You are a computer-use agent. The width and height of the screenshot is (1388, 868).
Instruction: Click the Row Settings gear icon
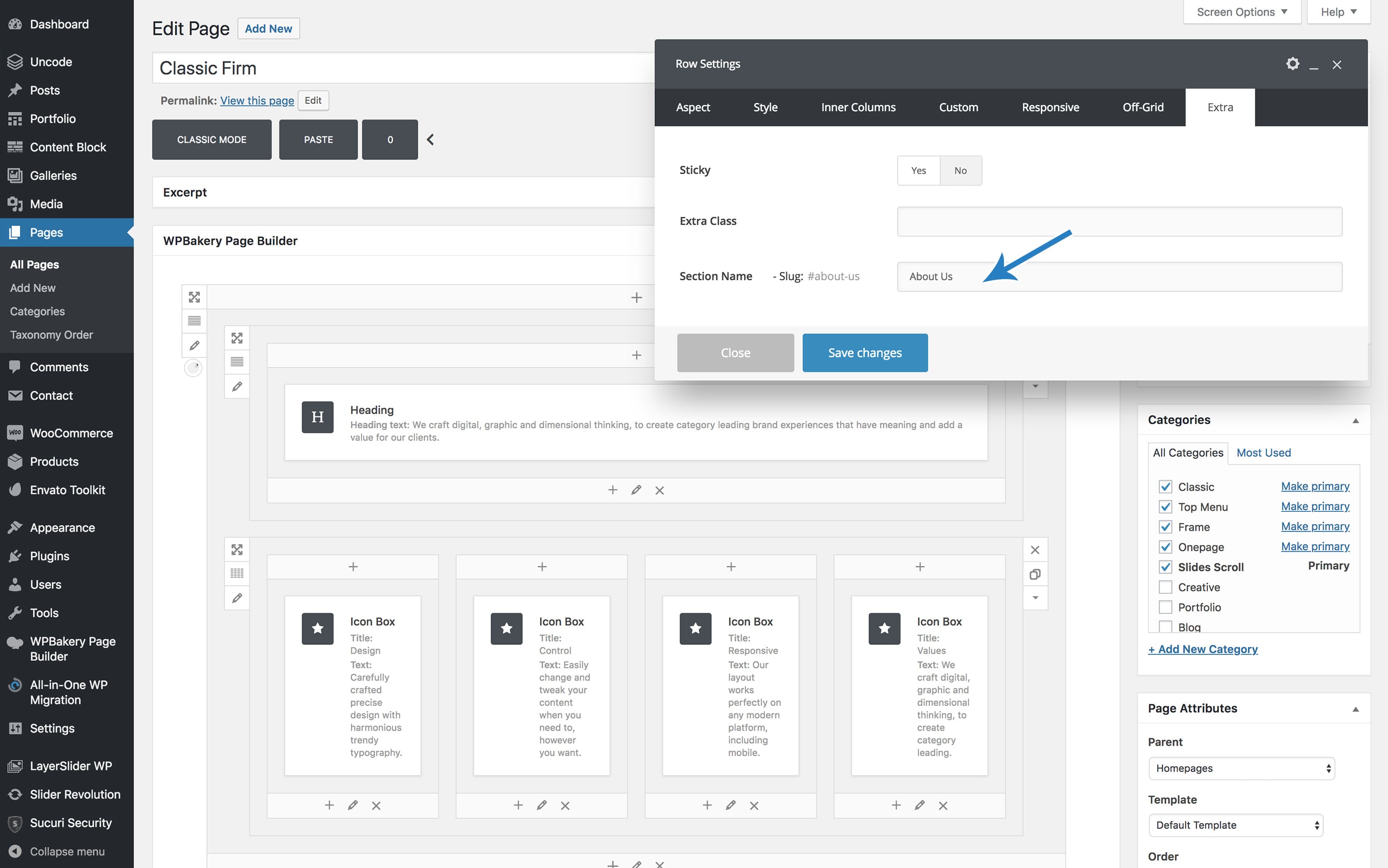tap(1292, 64)
